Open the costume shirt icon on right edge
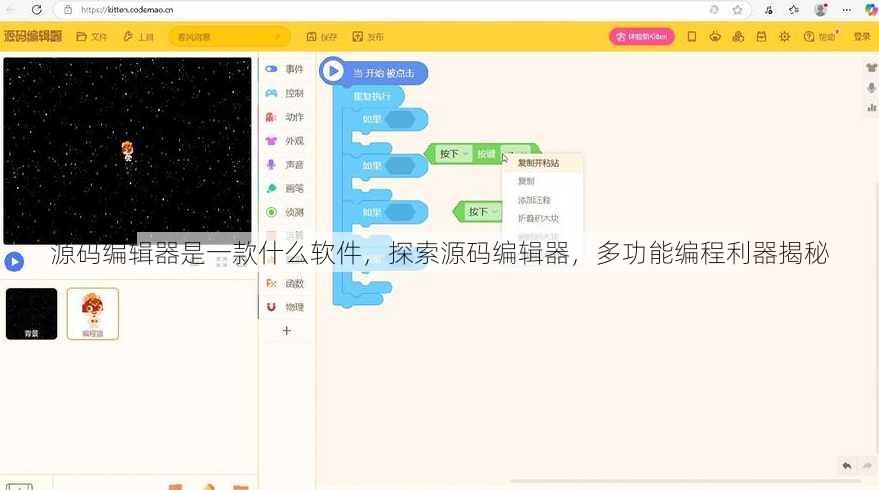Screen dimensions: 879x490 point(871,68)
